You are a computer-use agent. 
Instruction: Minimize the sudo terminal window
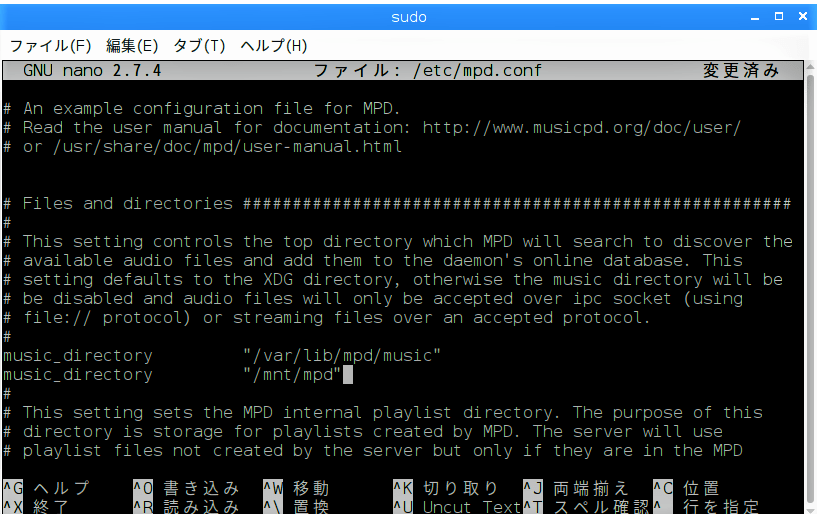point(755,17)
